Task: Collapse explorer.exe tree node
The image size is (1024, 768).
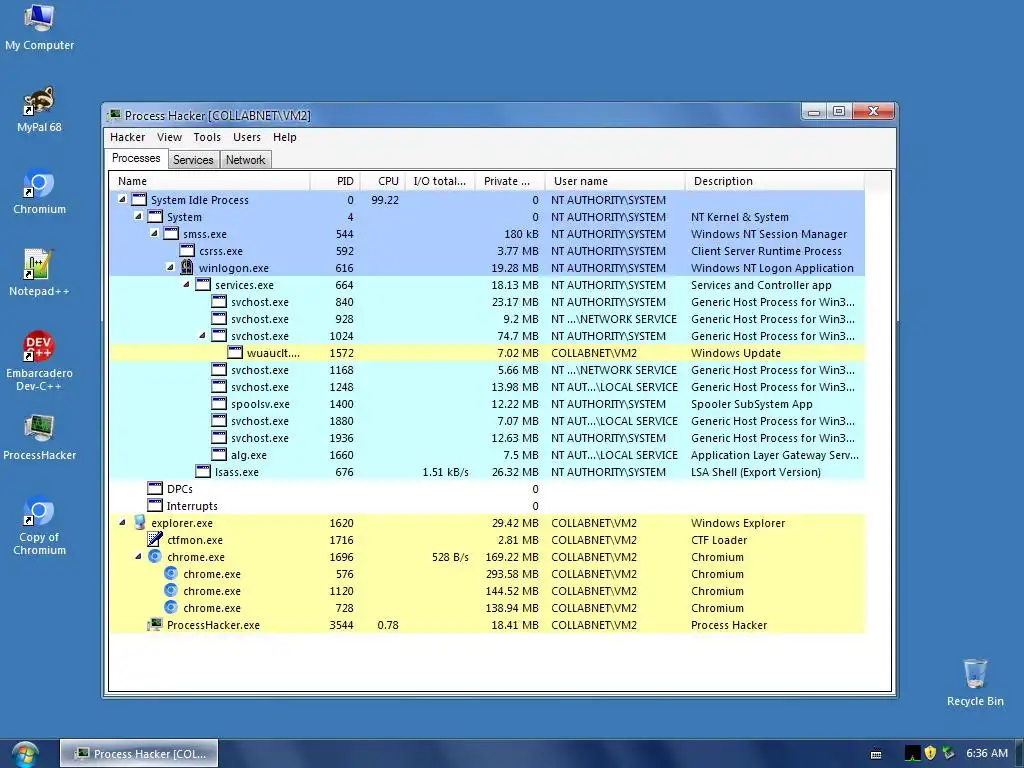Action: [x=122, y=522]
